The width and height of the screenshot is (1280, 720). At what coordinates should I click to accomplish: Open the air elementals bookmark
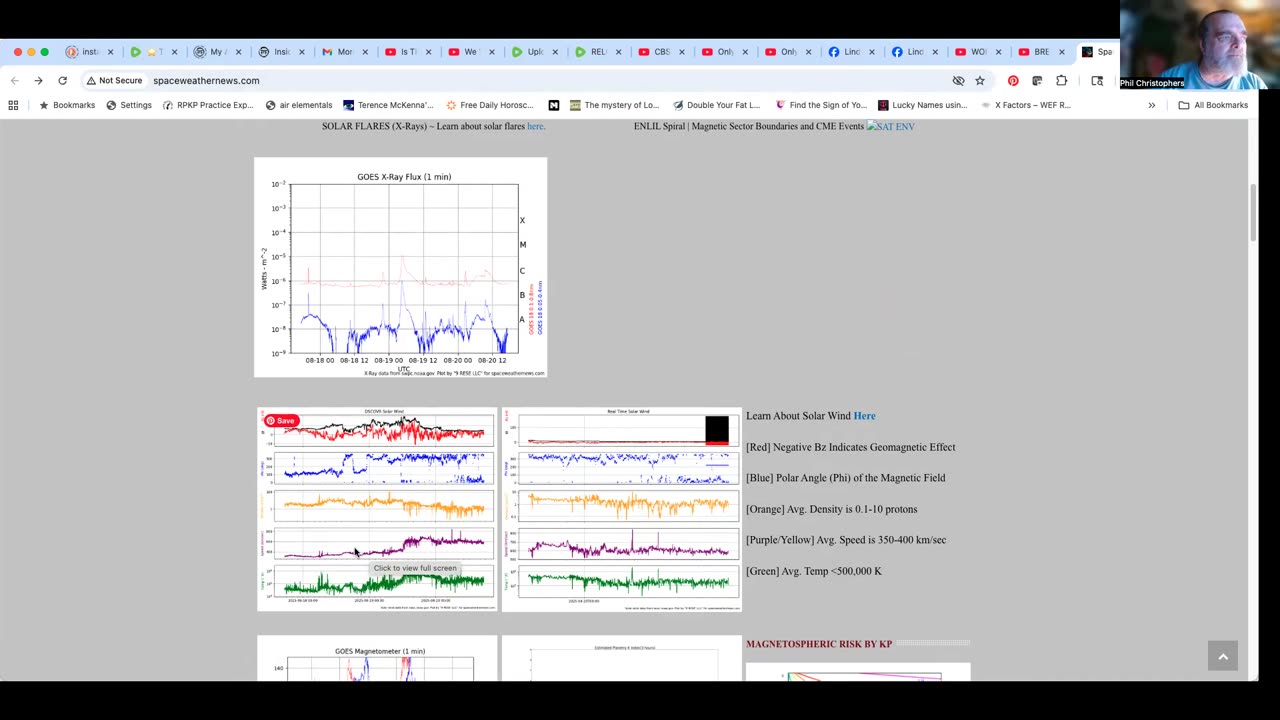[299, 105]
